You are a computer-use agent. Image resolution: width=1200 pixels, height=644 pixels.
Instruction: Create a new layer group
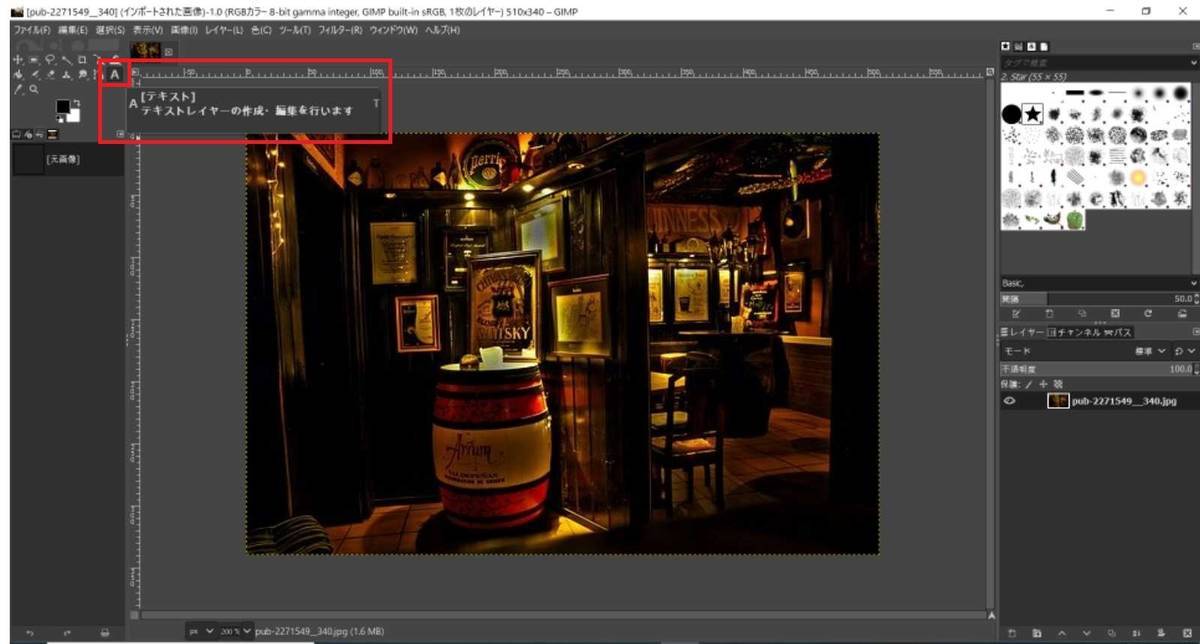pyautogui.click(x=1036, y=633)
